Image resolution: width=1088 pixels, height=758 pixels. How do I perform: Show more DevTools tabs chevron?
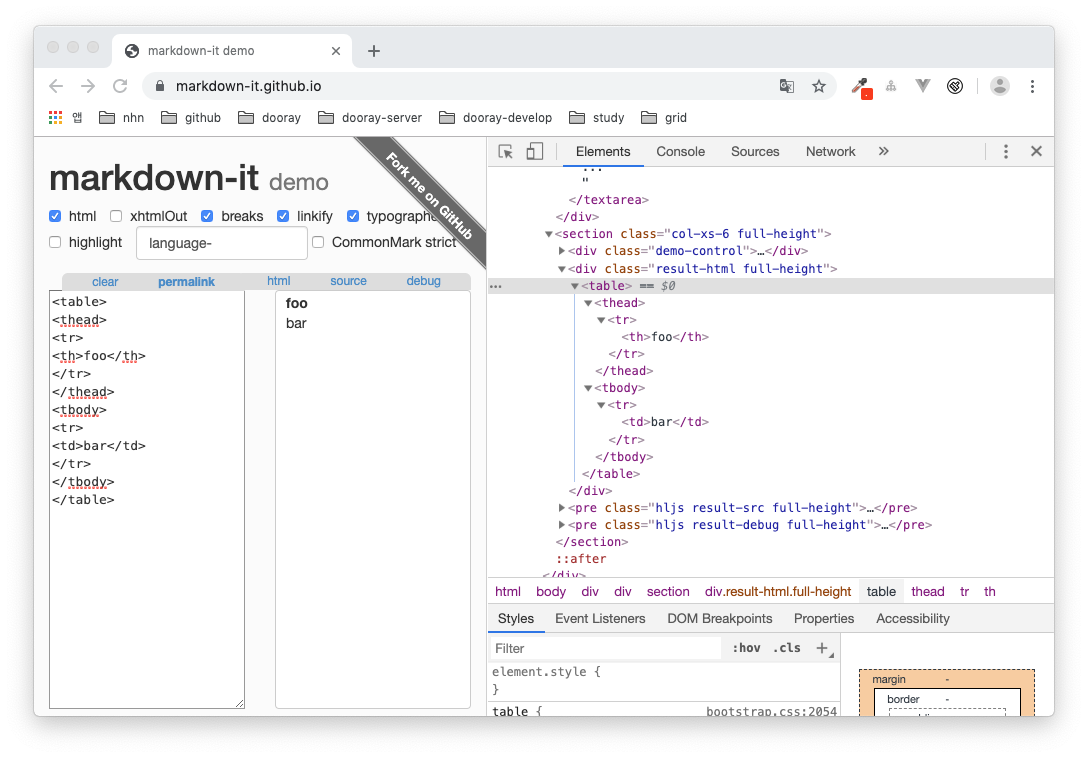883,151
